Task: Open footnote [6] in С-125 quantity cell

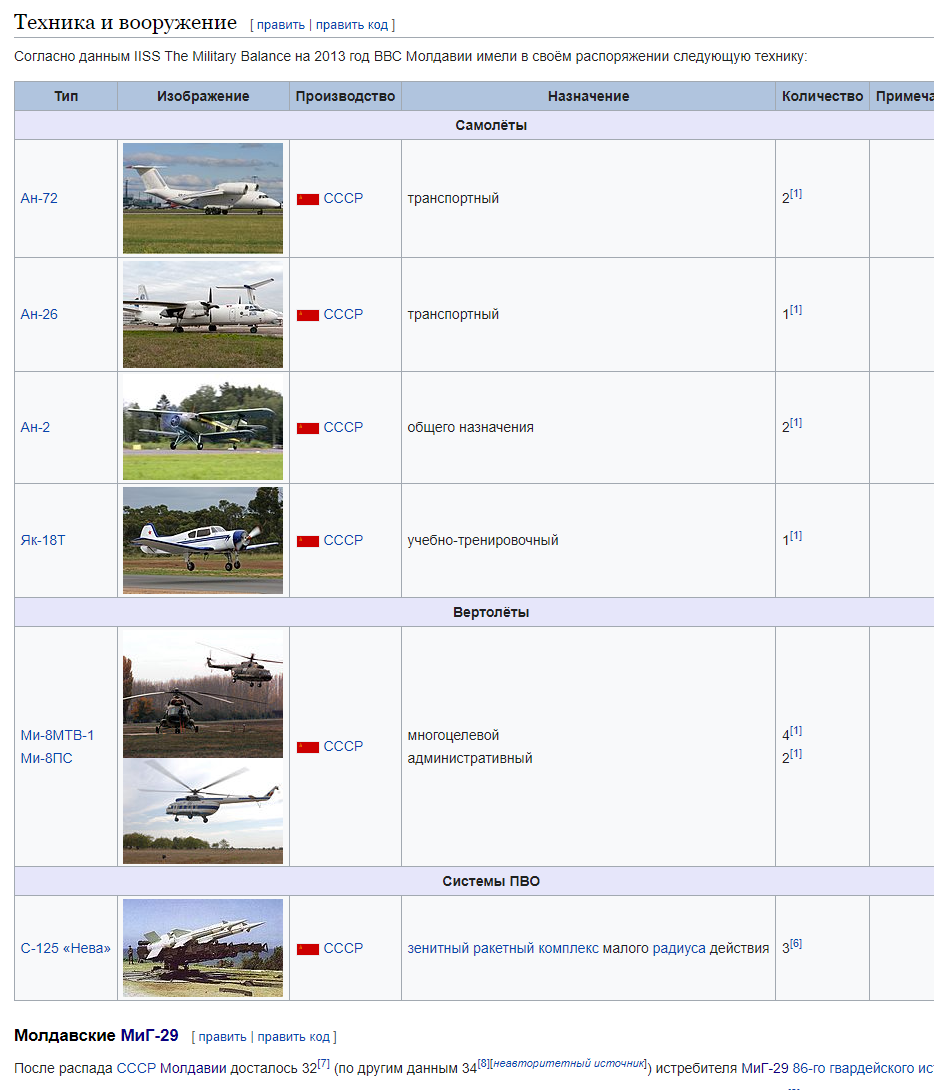Action: [x=796, y=944]
